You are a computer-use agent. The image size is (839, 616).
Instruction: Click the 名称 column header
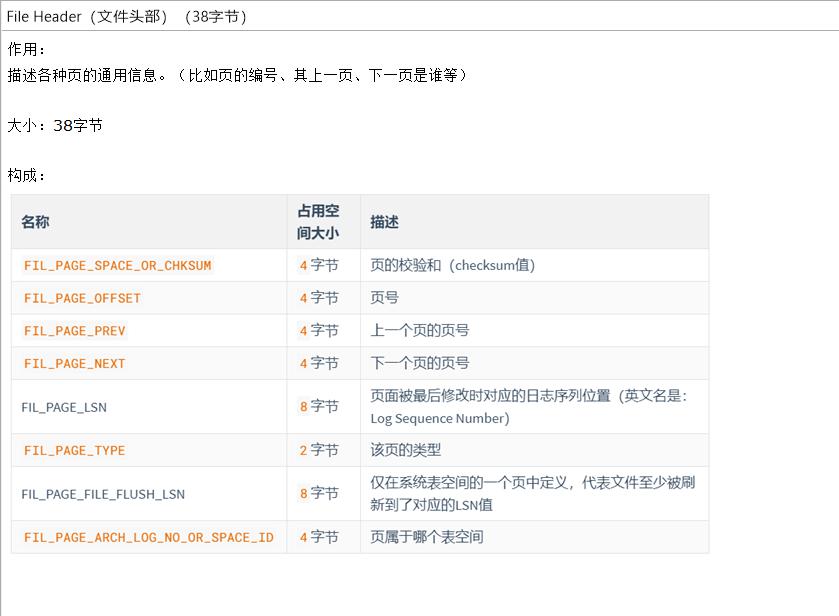click(35, 222)
